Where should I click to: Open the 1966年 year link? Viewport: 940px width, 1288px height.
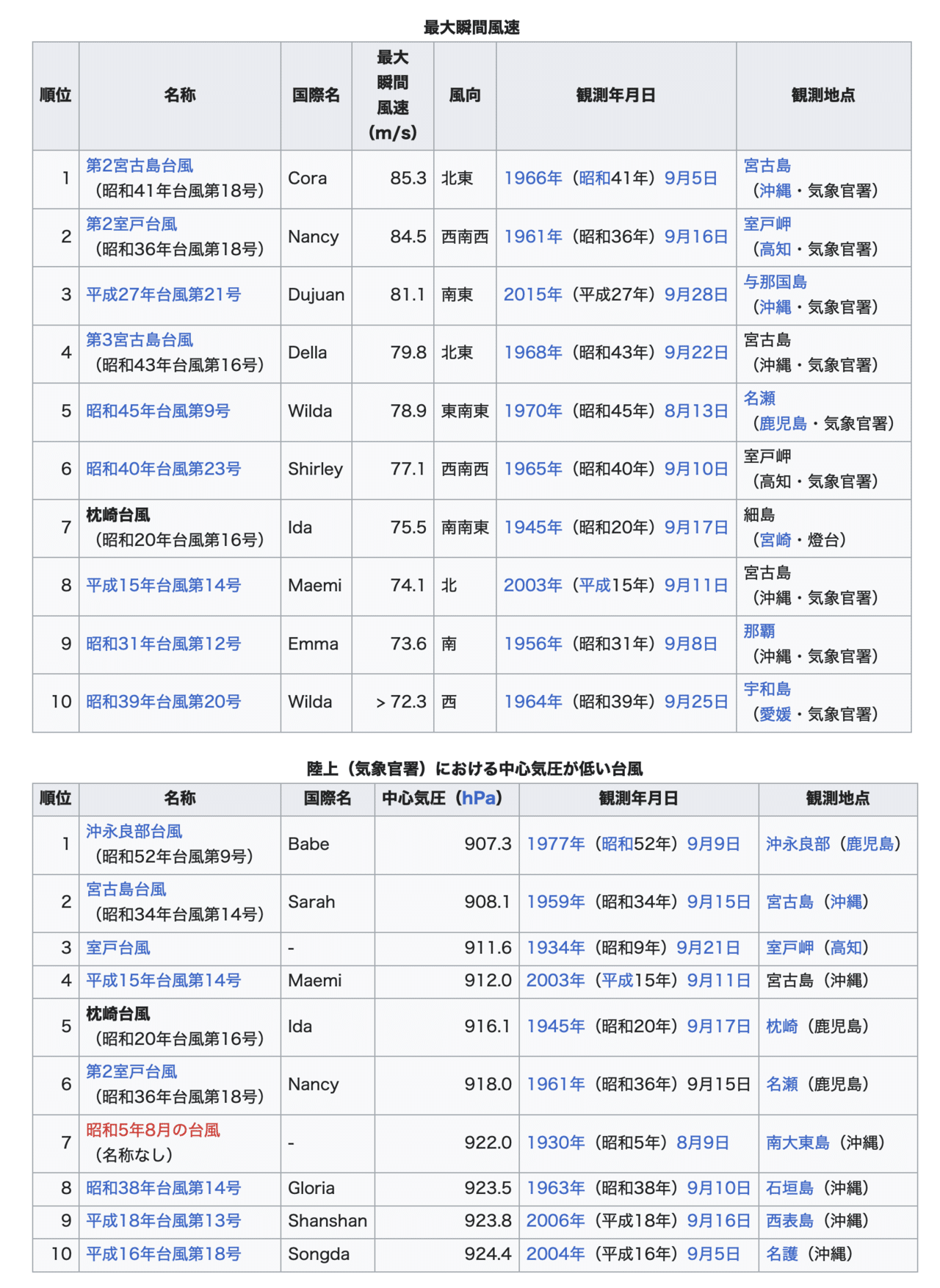tap(533, 179)
